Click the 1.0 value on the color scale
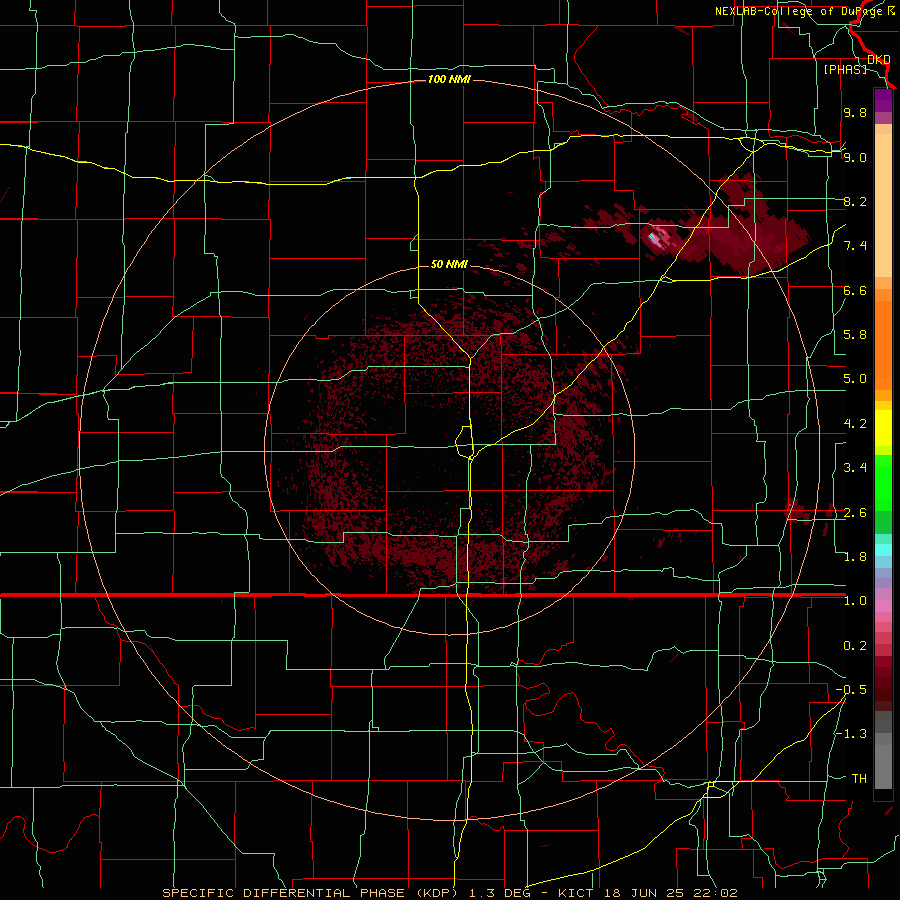 coord(855,601)
